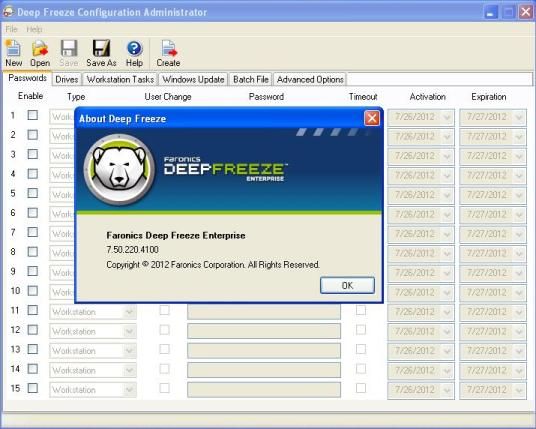536x429 pixels.
Task: Enable password row 8
Action: pyautogui.click(x=33, y=252)
